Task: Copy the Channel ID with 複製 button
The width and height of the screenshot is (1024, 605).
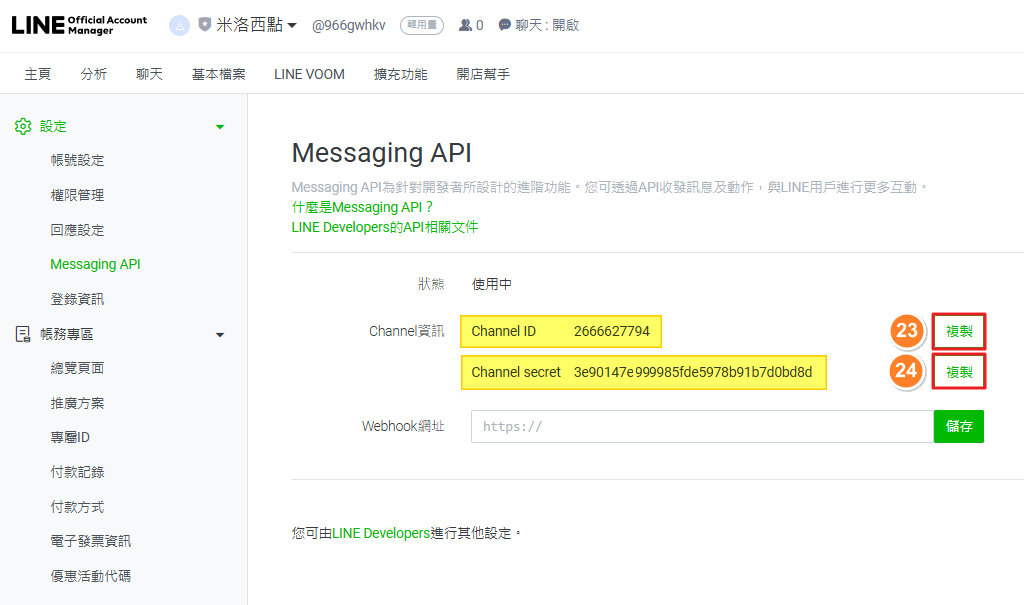Action: 959,332
